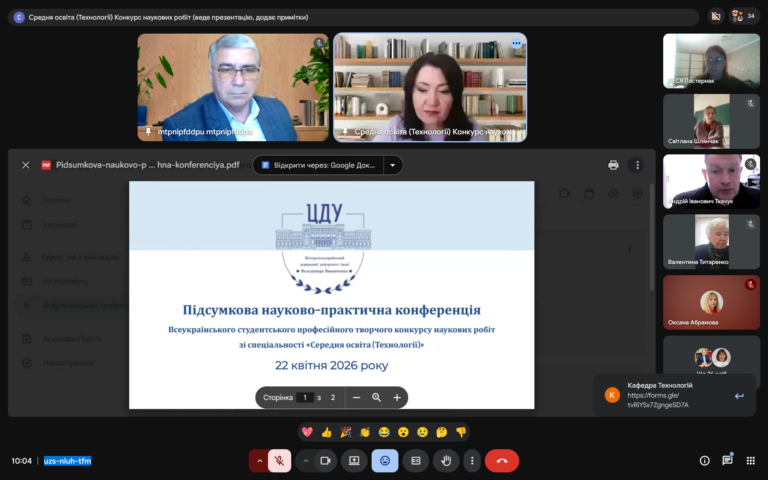The image size is (768, 480).
Task: Zoom in using the plus button
Action: tap(396, 397)
